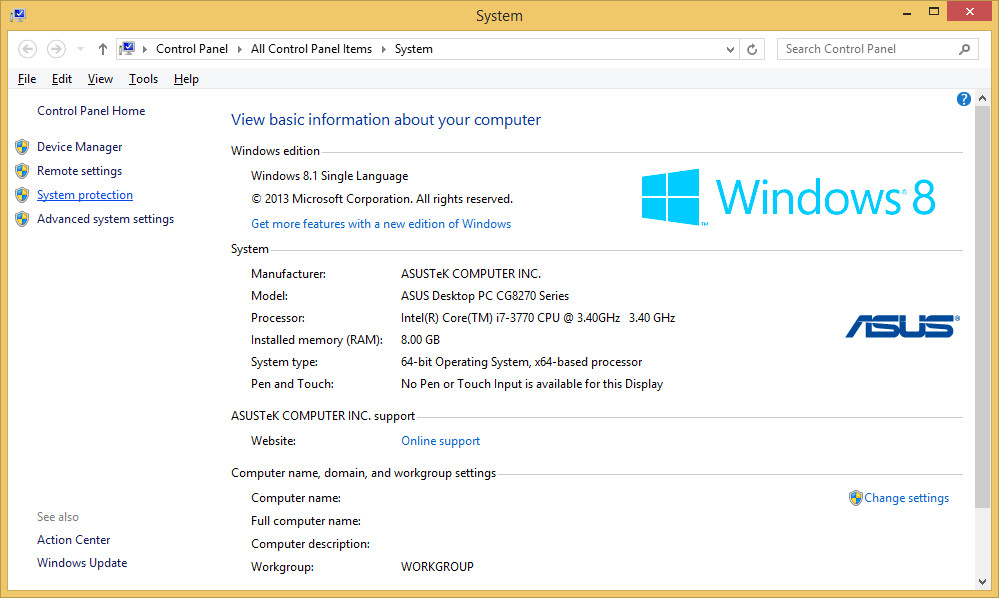Go to Control Panel Home
The image size is (999, 598).
click(x=91, y=111)
